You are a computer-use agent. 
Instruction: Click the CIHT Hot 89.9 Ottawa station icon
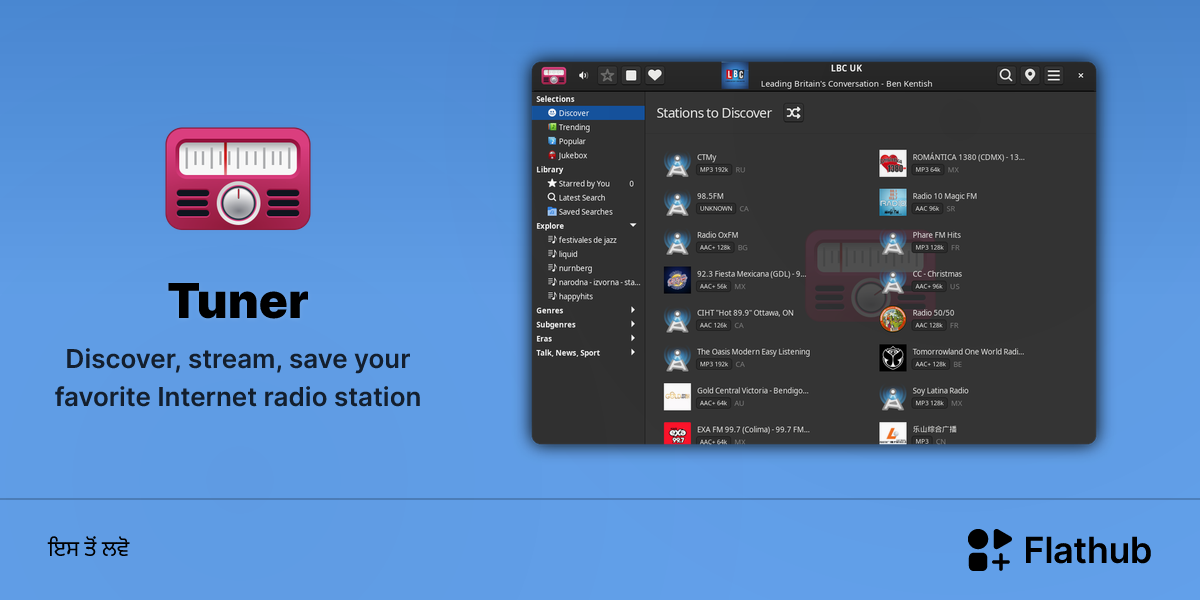point(678,319)
